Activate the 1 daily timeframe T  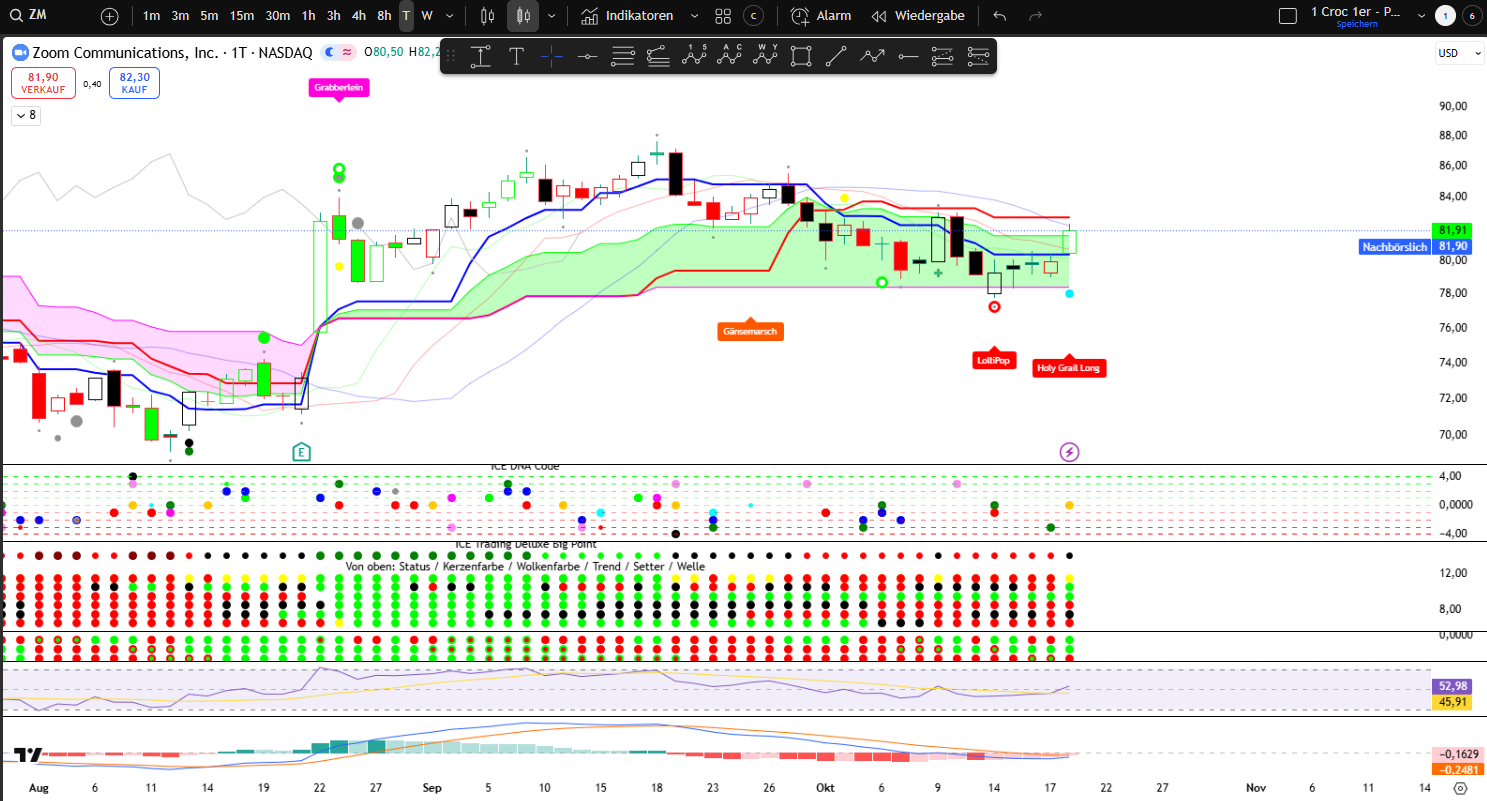click(406, 16)
